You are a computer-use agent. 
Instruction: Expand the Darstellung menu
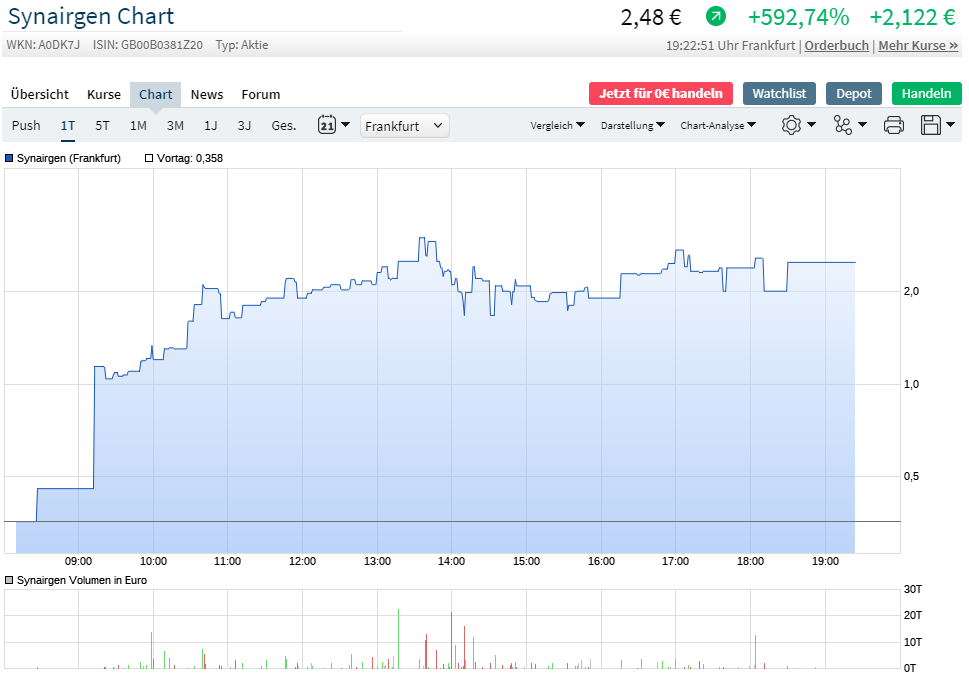pos(632,126)
